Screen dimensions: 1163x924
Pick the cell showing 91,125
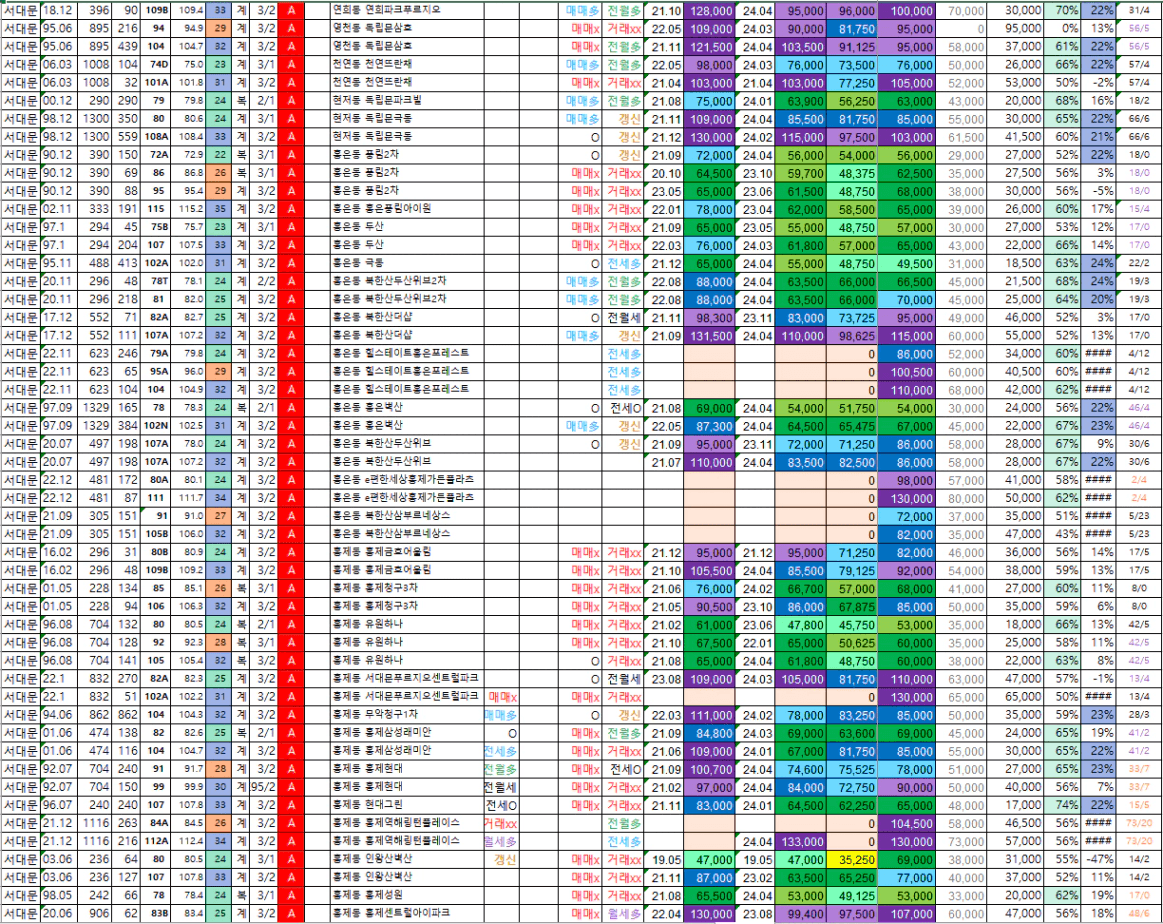point(851,47)
